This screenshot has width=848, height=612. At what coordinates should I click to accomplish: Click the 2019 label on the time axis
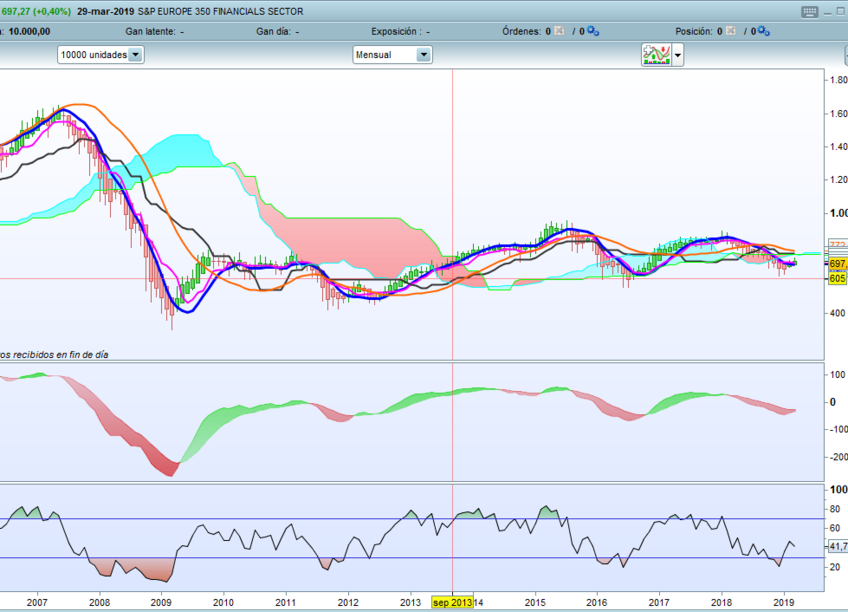(784, 602)
